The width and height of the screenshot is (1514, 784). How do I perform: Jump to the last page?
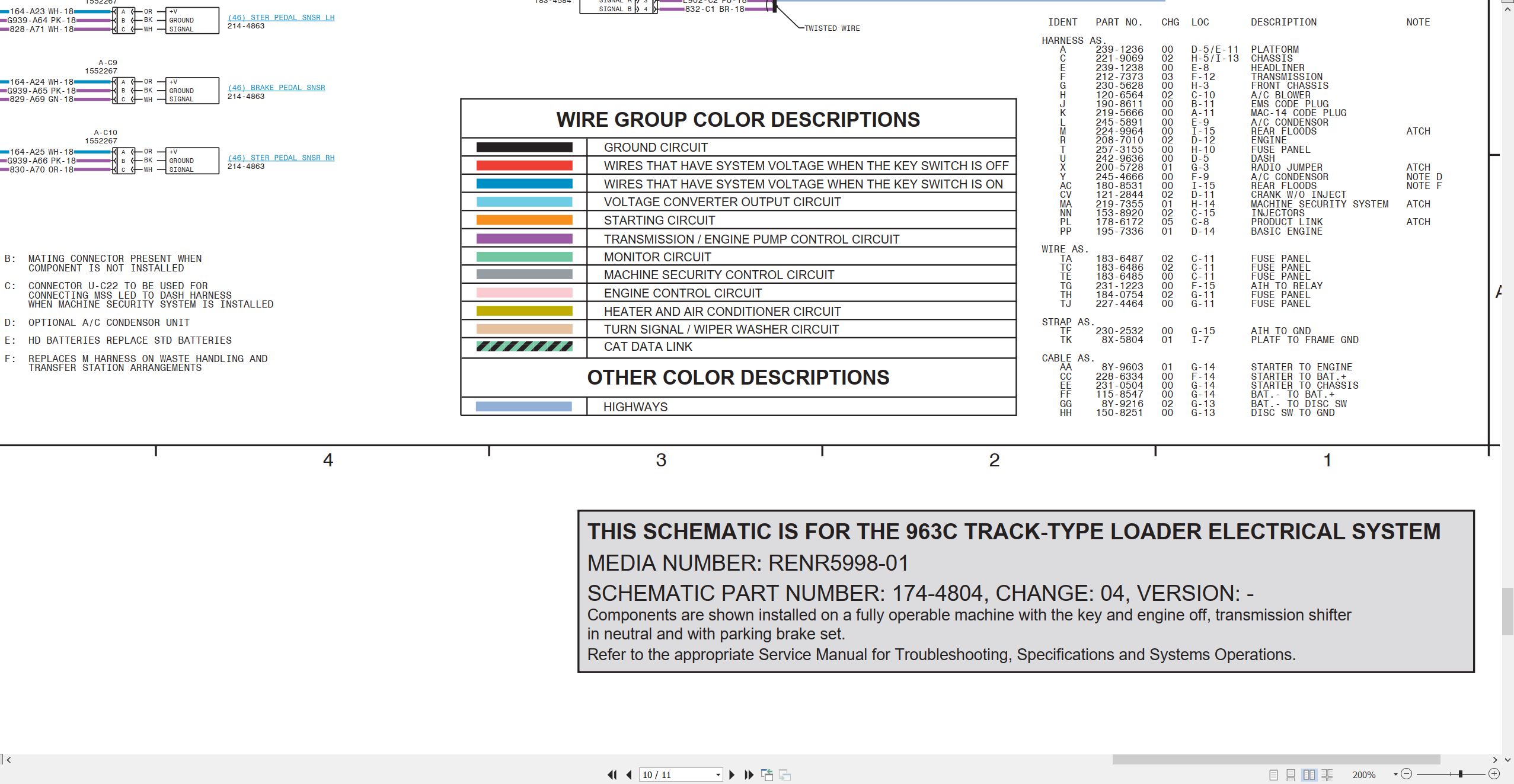pyautogui.click(x=749, y=775)
